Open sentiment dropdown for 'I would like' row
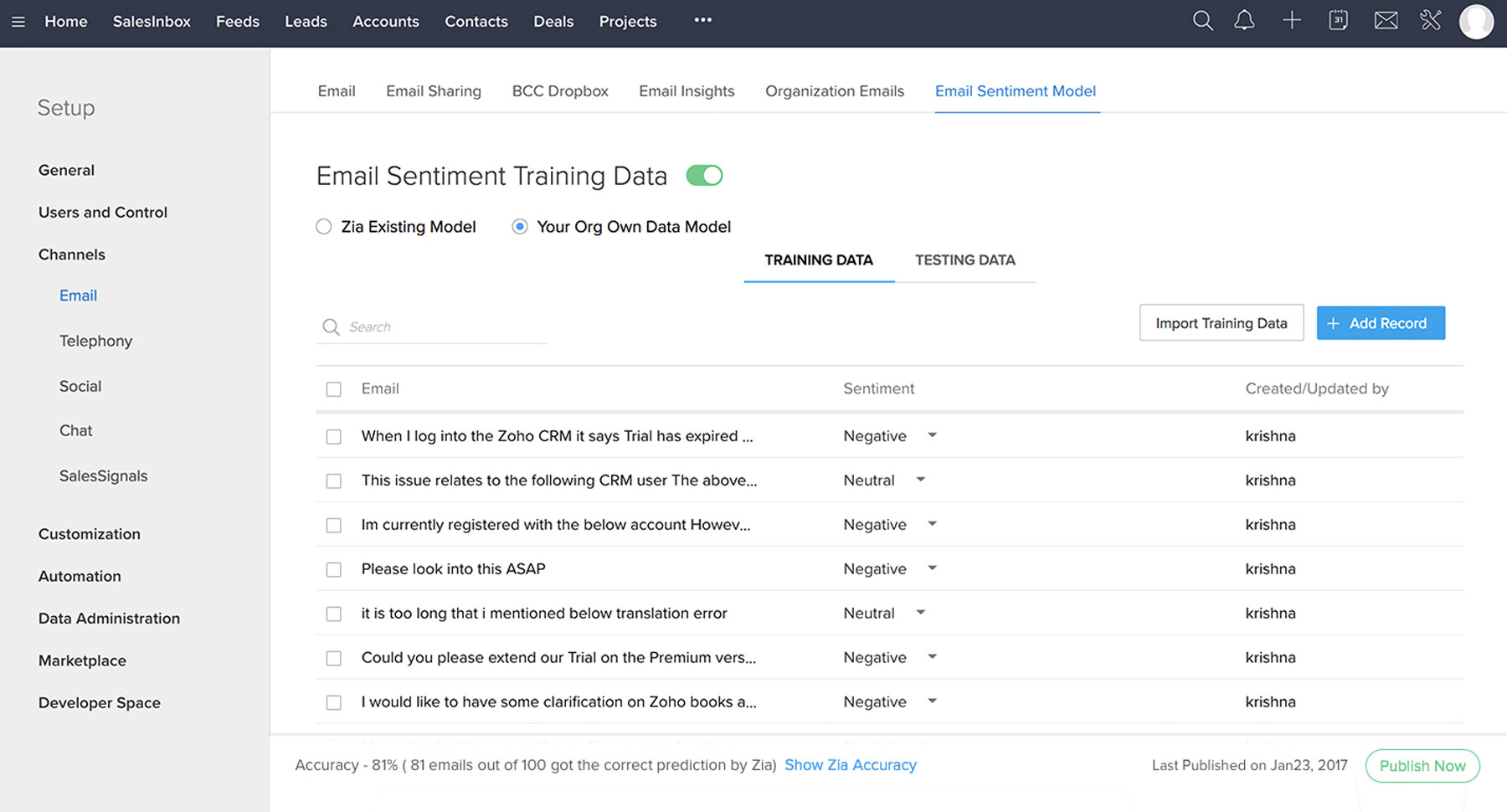Viewport: 1507px width, 812px height. click(x=932, y=702)
